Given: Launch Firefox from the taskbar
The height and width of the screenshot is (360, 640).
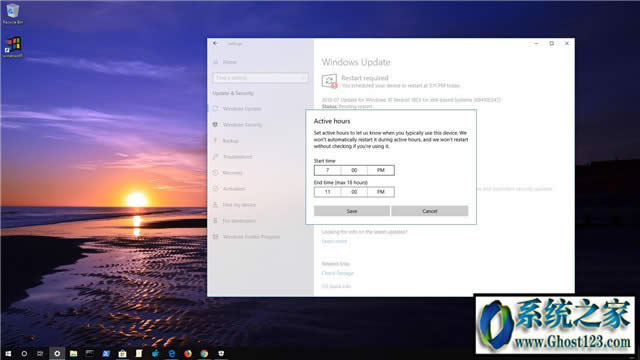Looking at the screenshot, I should [x=188, y=353].
